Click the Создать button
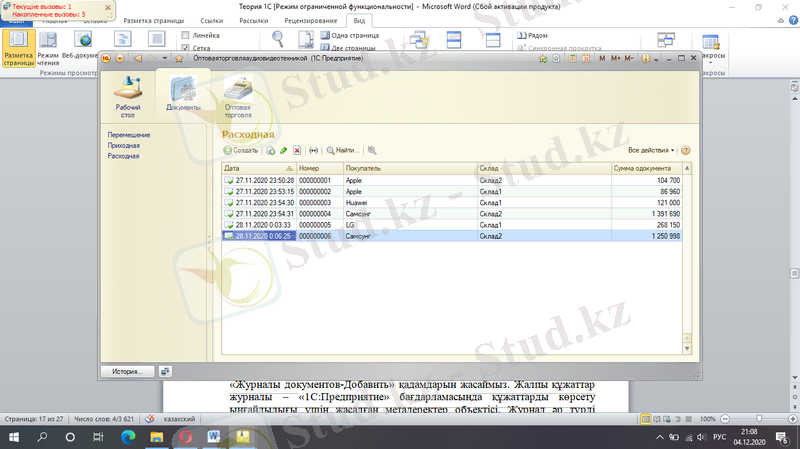The height and width of the screenshot is (449, 800). point(241,151)
